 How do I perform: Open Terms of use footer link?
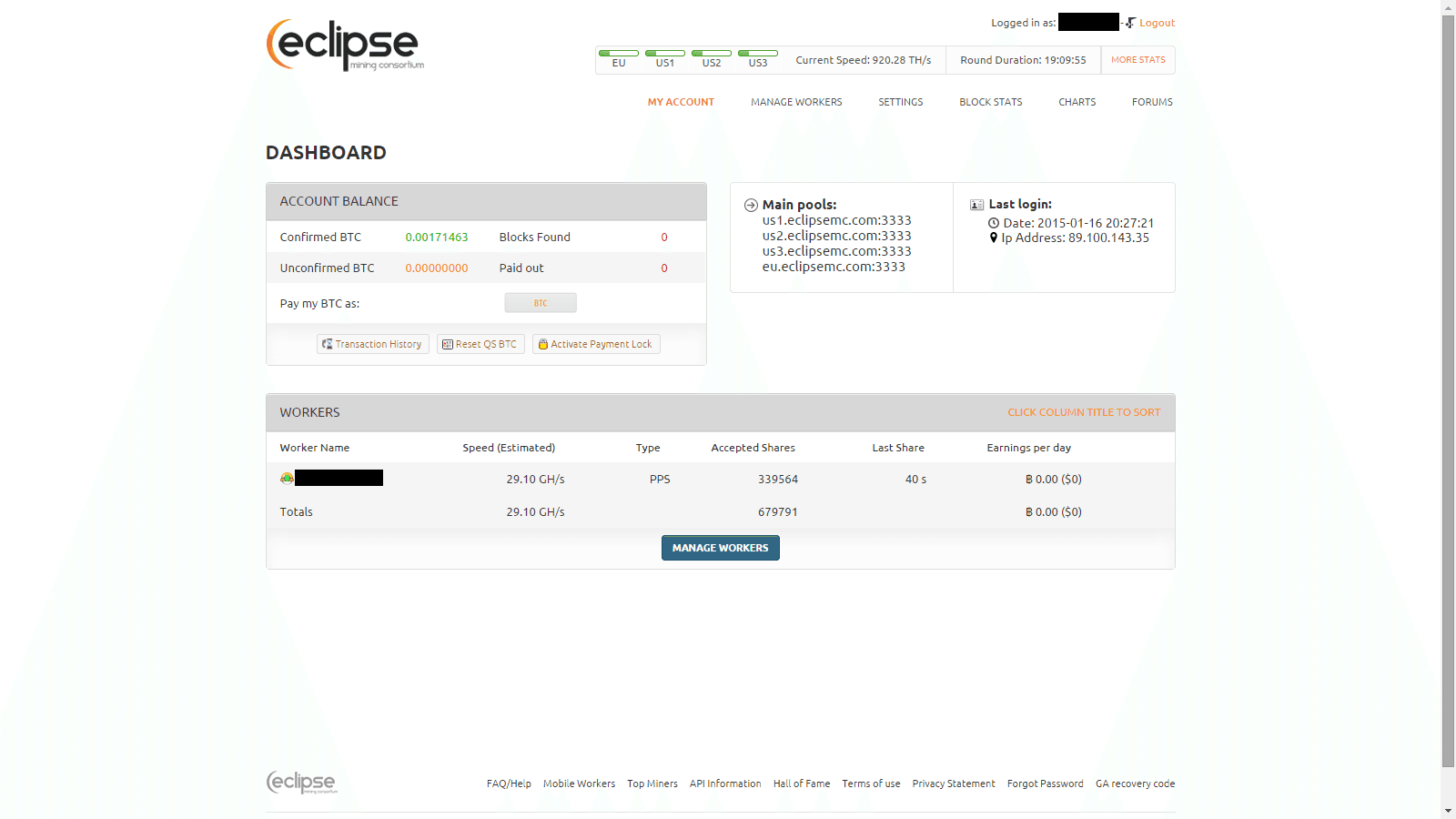871,784
